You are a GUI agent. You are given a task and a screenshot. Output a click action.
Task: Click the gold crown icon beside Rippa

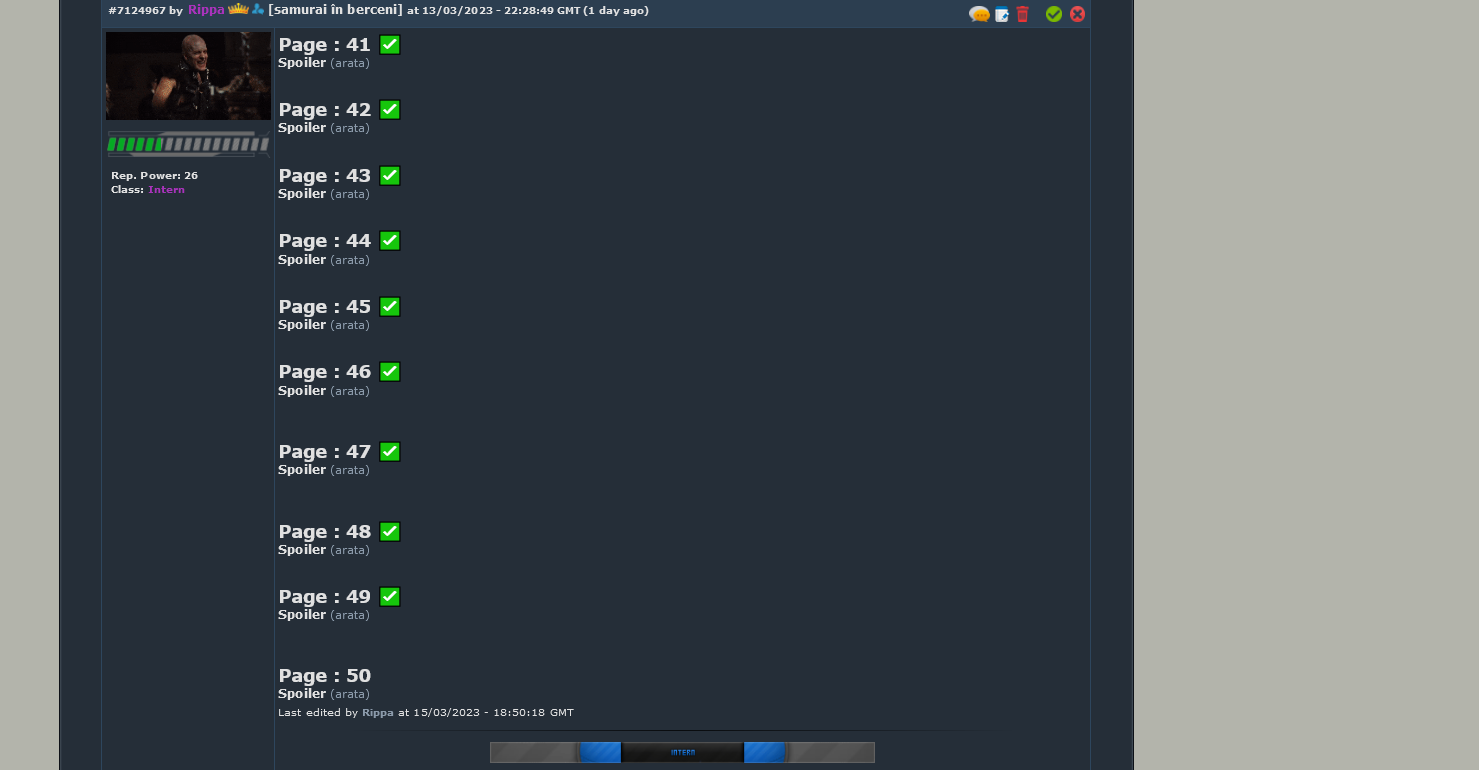238,9
